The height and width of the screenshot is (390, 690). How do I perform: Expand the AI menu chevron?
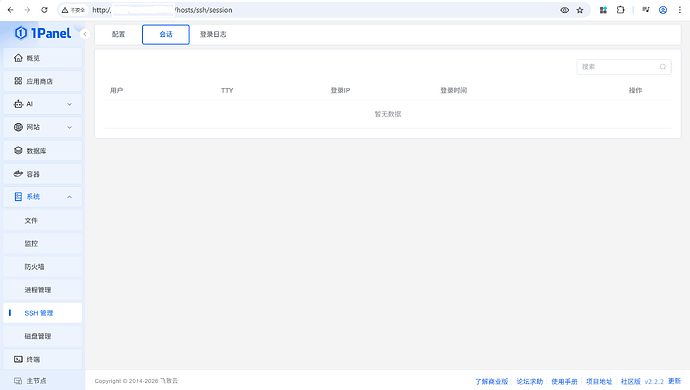click(x=69, y=104)
